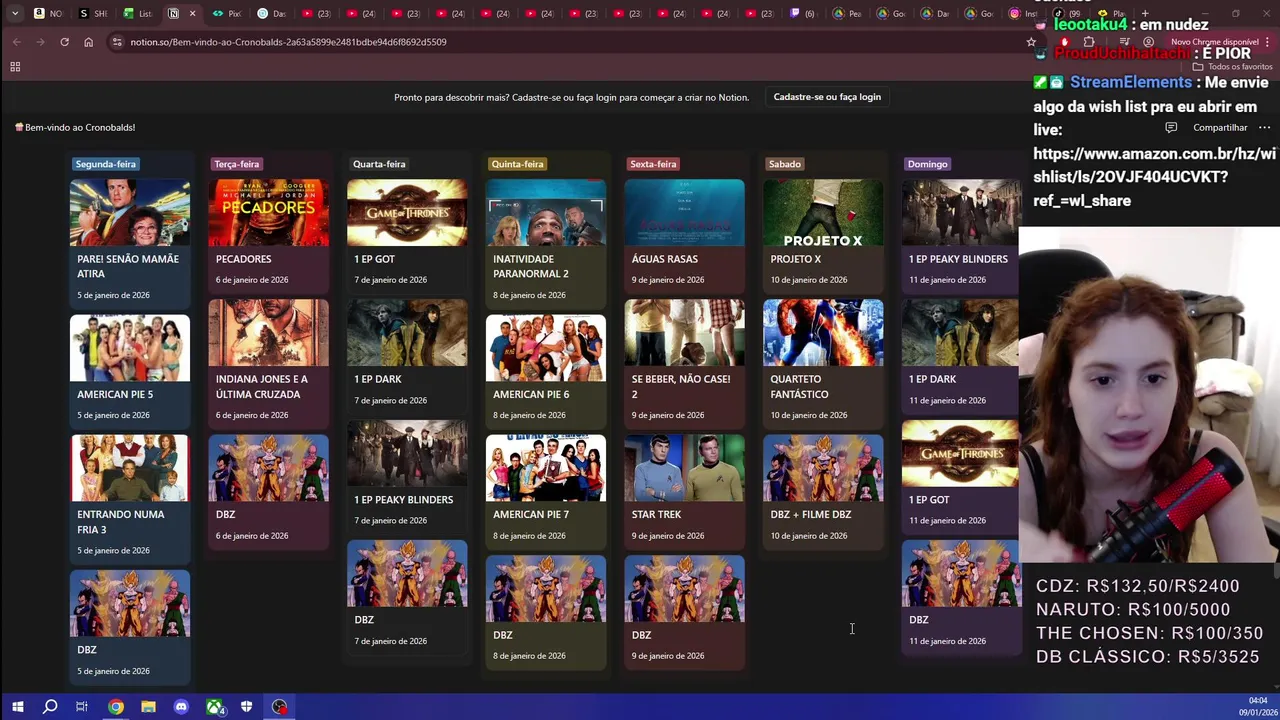Close the active Notion tab
1280x720 pixels.
192,14
